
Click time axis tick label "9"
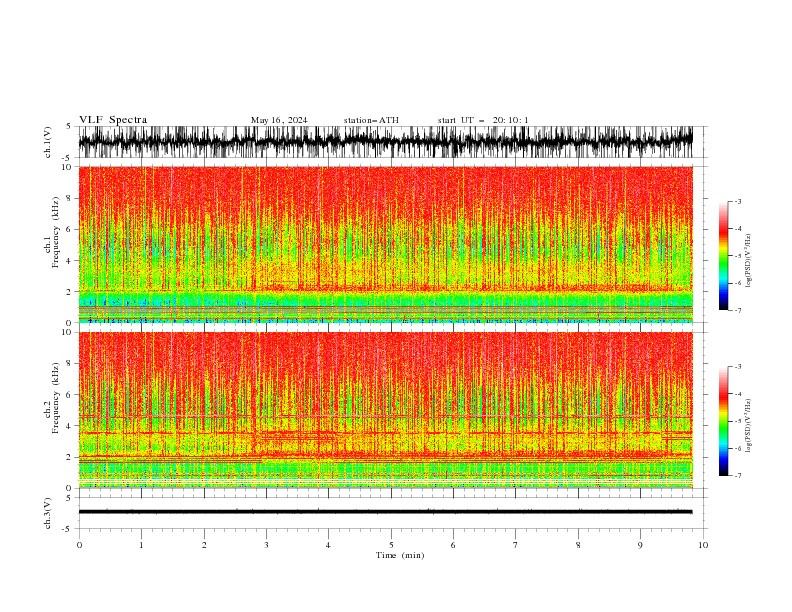(x=640, y=545)
